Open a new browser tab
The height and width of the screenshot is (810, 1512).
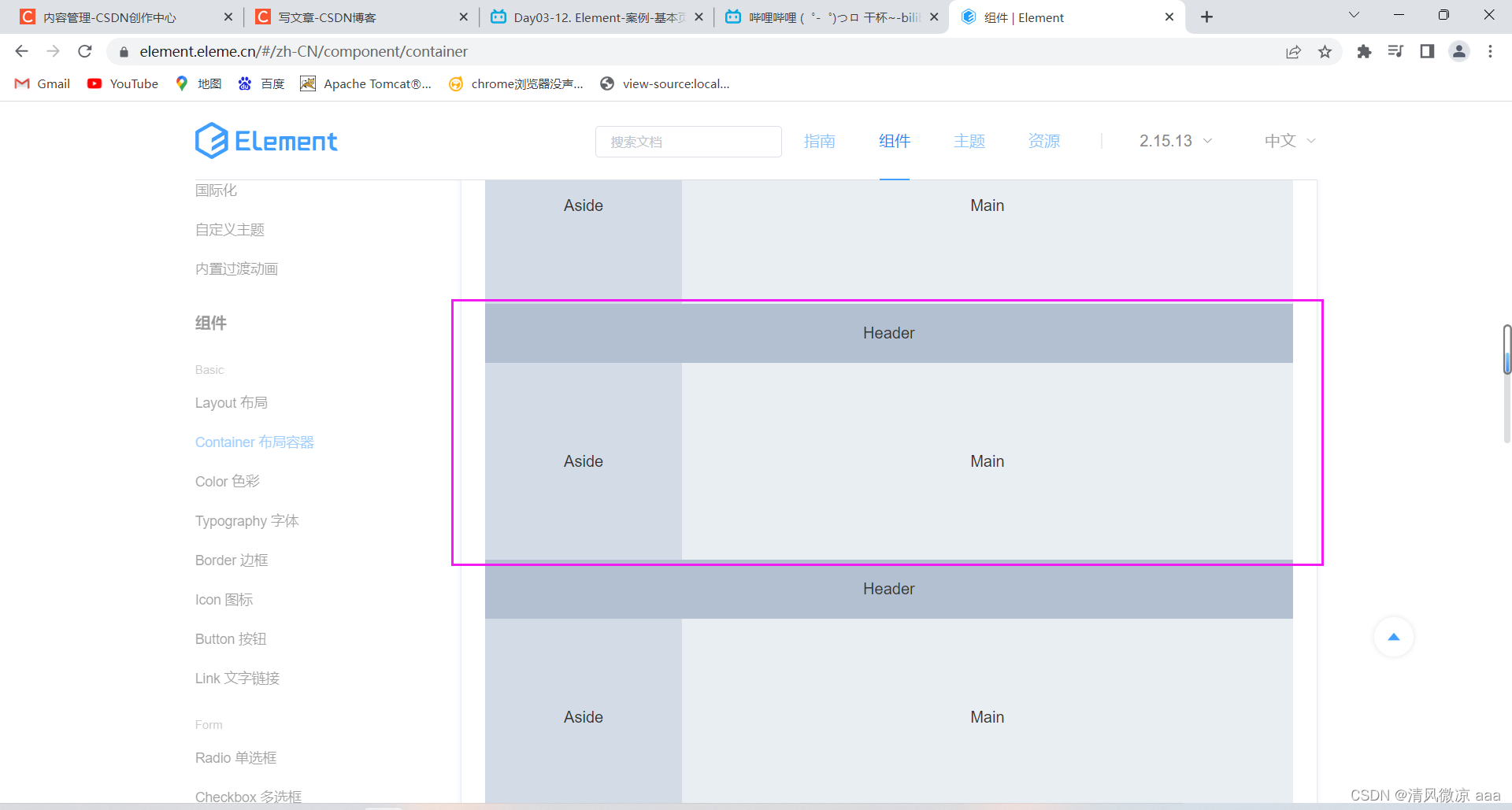click(x=1206, y=17)
